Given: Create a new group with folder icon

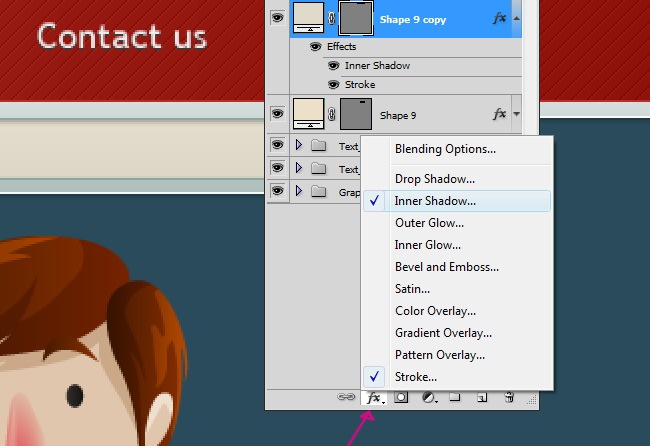Looking at the screenshot, I should point(455,398).
